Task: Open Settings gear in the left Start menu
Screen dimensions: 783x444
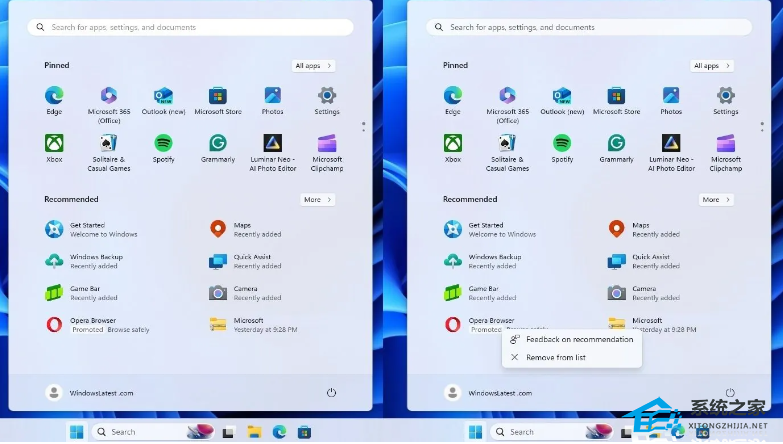Action: 327,100
